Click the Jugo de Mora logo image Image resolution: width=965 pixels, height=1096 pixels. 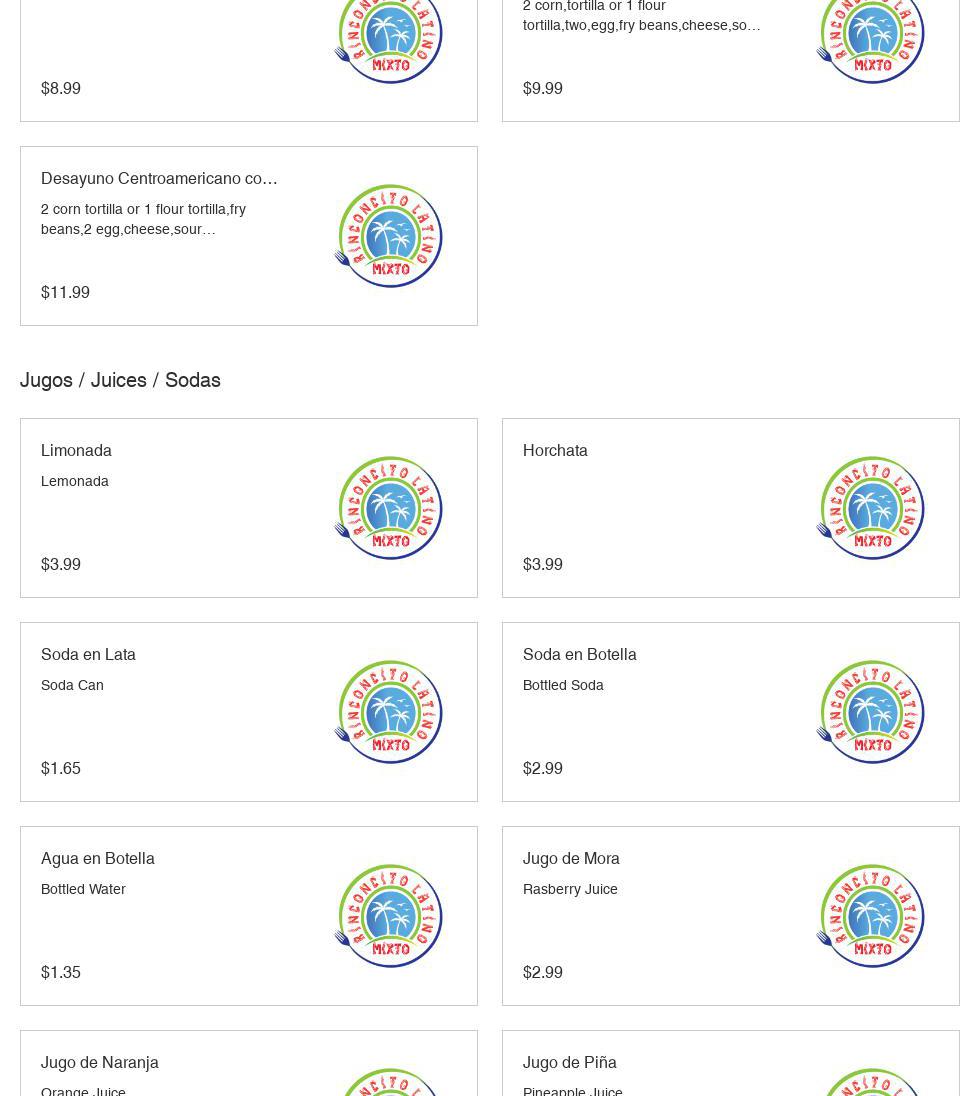click(870, 916)
